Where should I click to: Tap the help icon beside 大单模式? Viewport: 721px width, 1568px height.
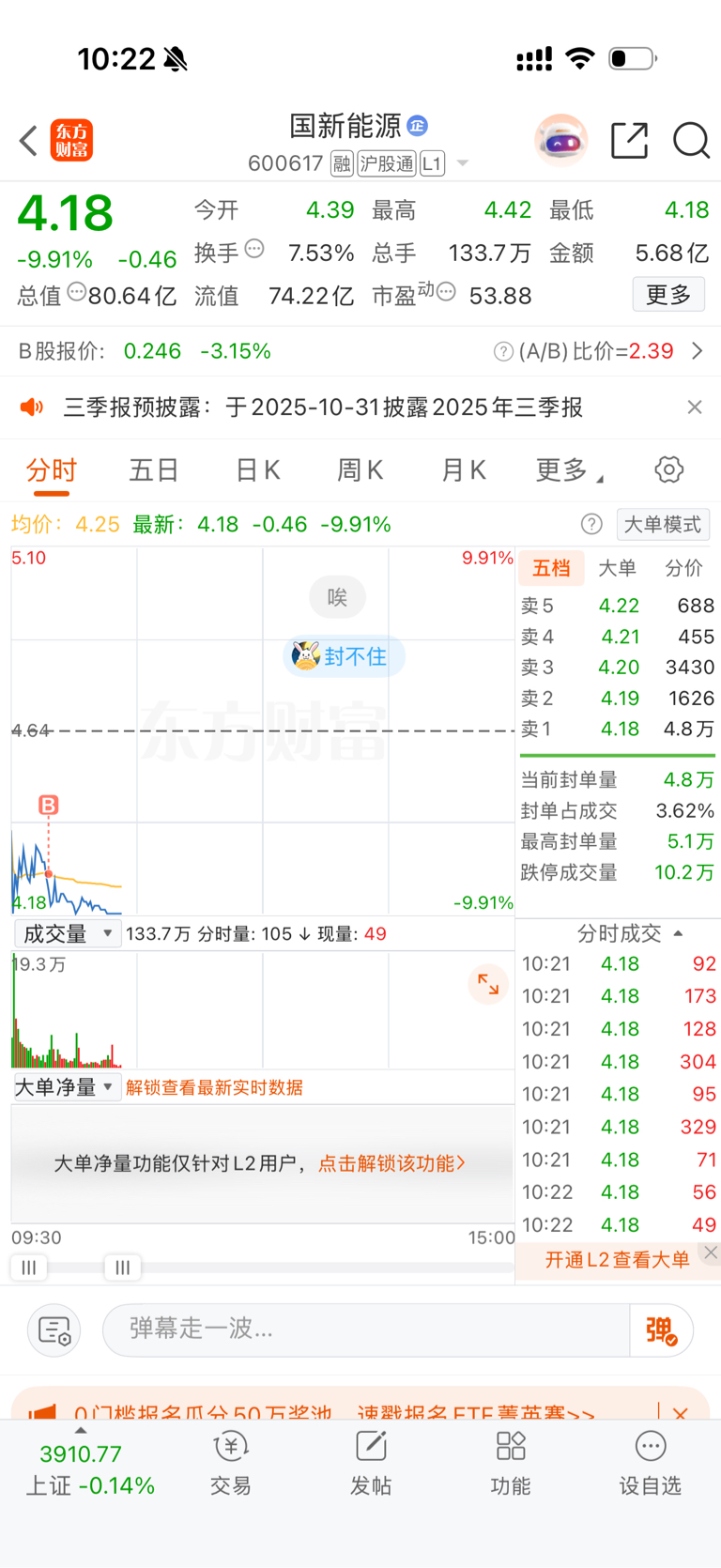pyautogui.click(x=591, y=524)
